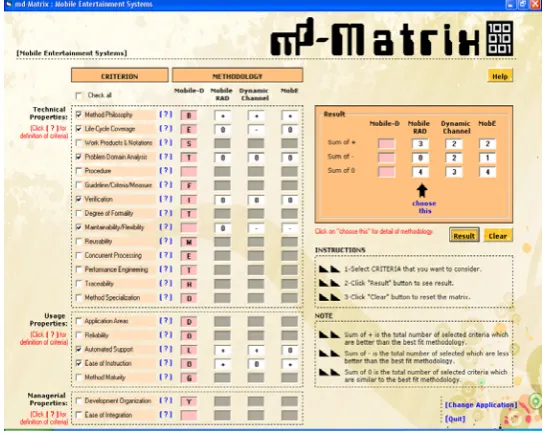The width and height of the screenshot is (543, 434).
Task: Enable Development Organization checkbox
Action: coord(79,401)
